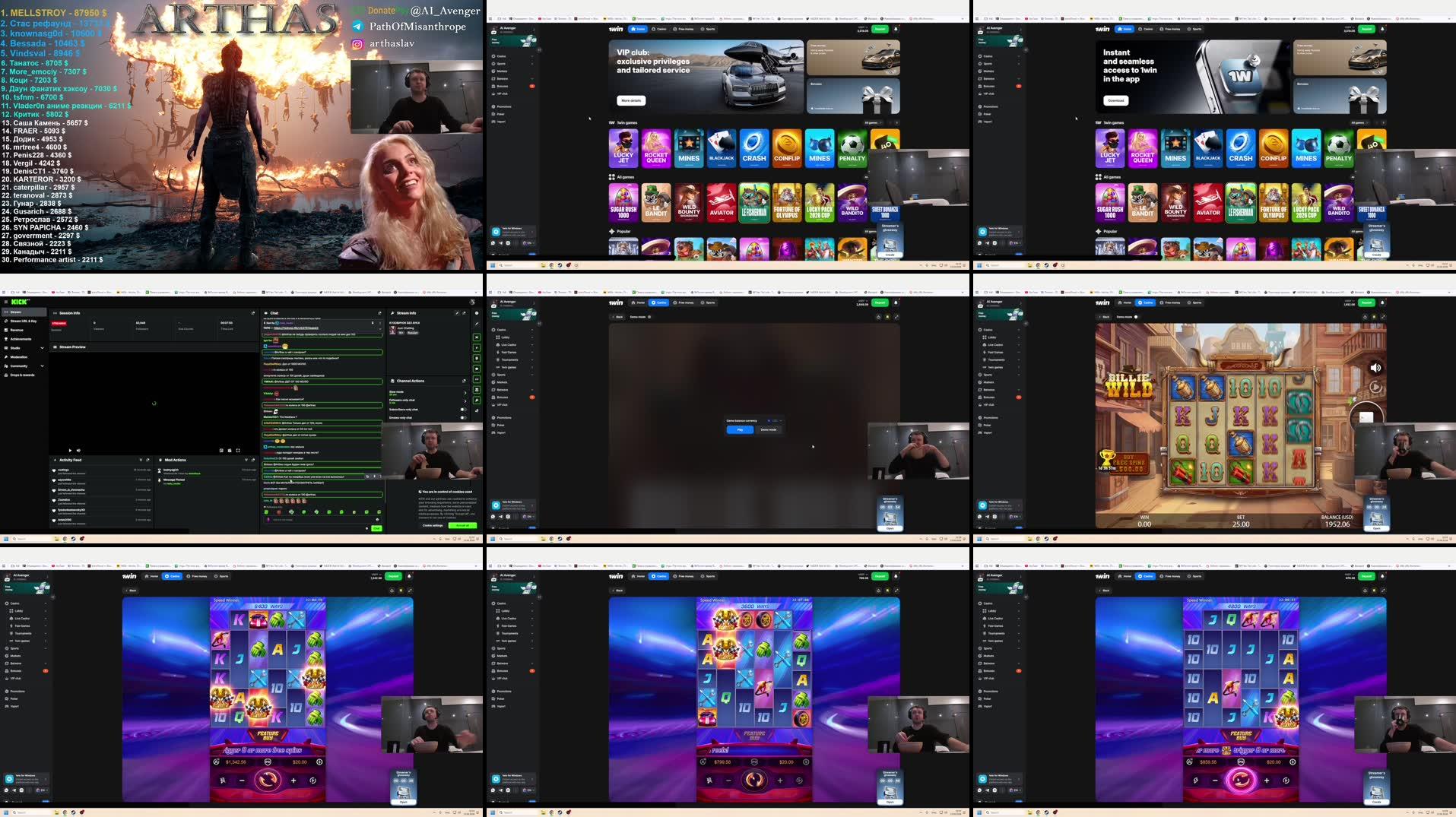The width and height of the screenshot is (1456, 817).
Task: Click Windows Start below the Kick dashboard
Action: click(x=5, y=538)
